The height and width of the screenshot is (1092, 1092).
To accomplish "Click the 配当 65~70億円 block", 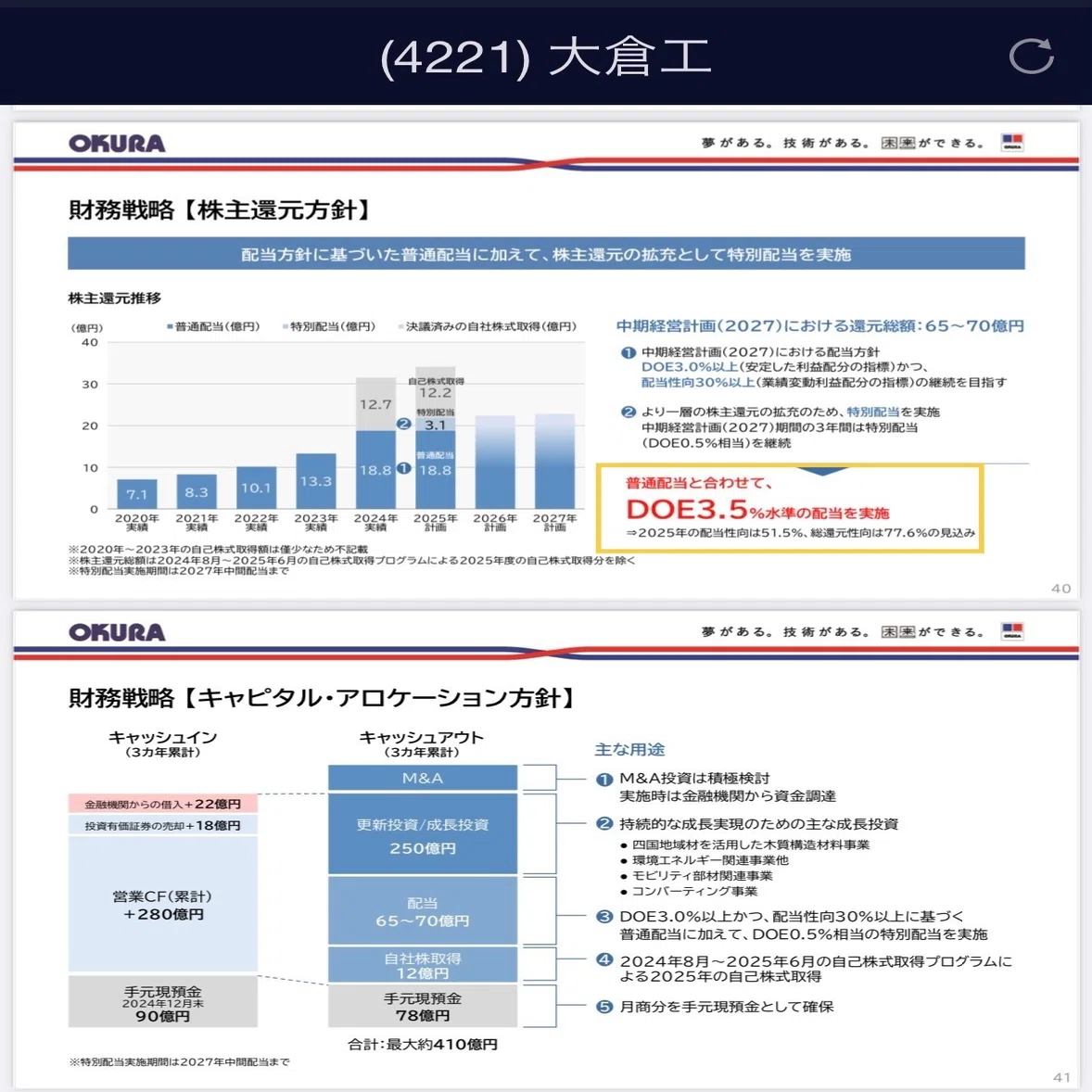I will 423,911.
